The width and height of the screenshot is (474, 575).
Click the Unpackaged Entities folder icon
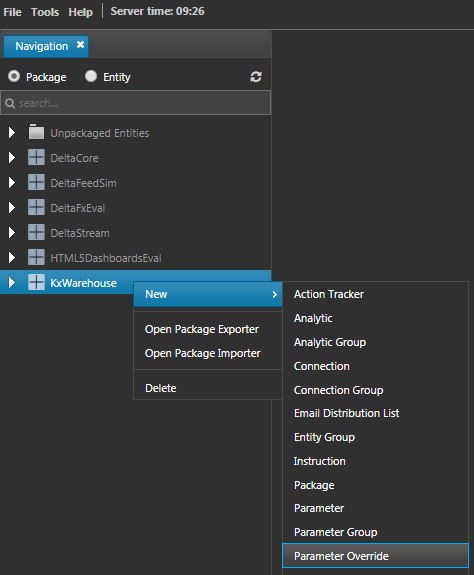pyautogui.click(x=36, y=132)
